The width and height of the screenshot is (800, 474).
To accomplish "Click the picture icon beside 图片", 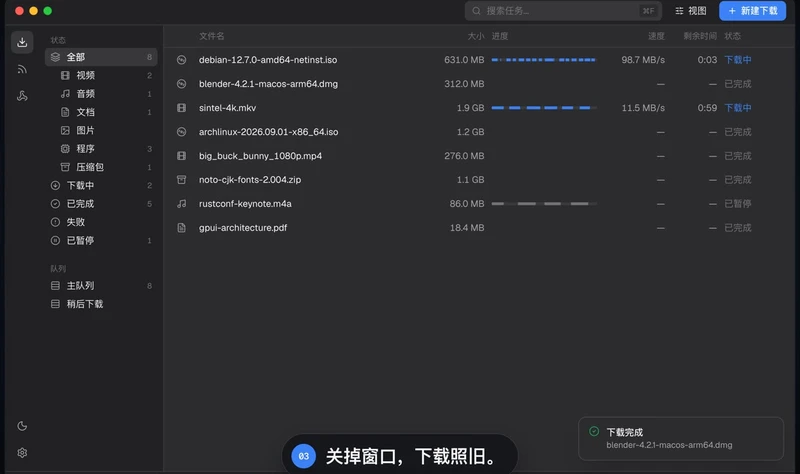I will 65,130.
